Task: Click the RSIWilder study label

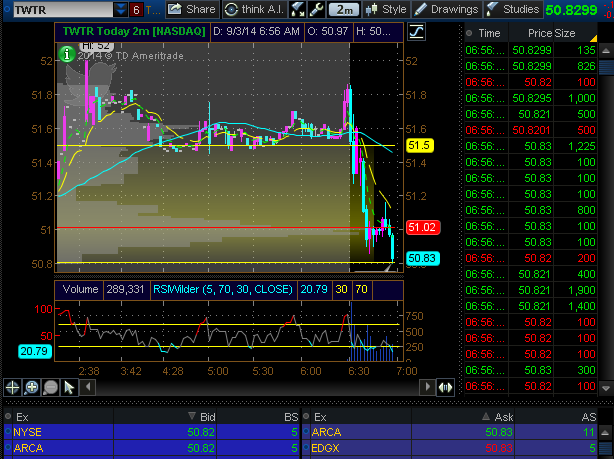Action: click(222, 289)
